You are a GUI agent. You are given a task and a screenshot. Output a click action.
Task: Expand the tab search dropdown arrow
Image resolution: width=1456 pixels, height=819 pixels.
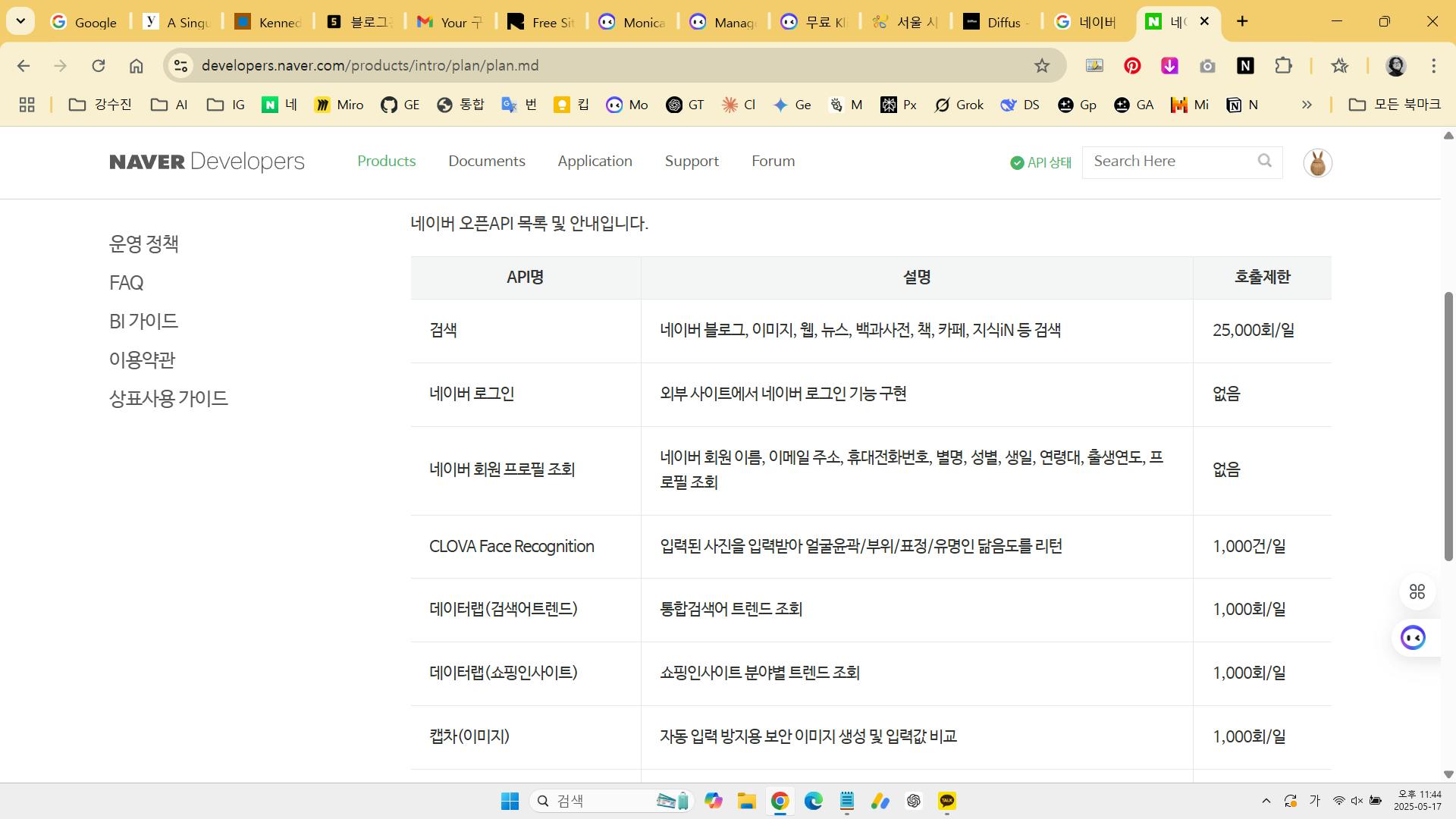point(20,21)
